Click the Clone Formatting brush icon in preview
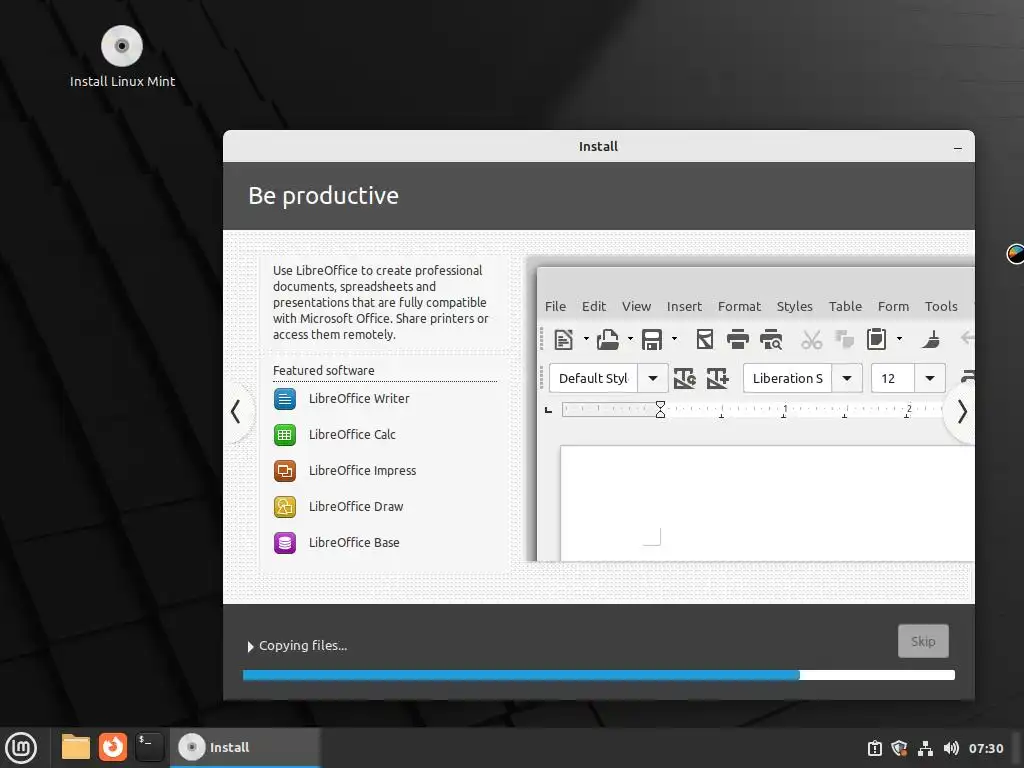Image resolution: width=1024 pixels, height=768 pixels. [931, 340]
